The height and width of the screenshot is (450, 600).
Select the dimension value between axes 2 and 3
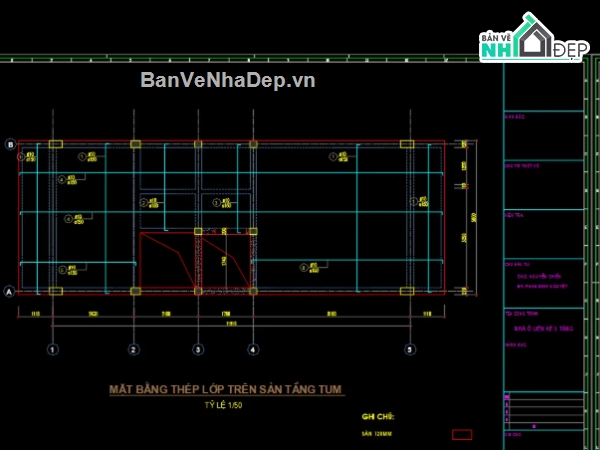tap(166, 314)
